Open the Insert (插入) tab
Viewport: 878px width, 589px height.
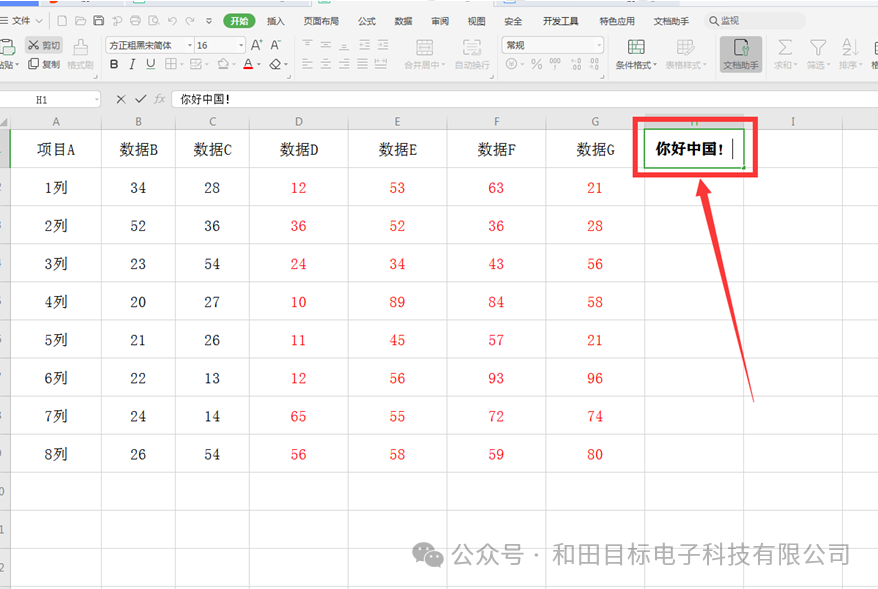point(275,21)
